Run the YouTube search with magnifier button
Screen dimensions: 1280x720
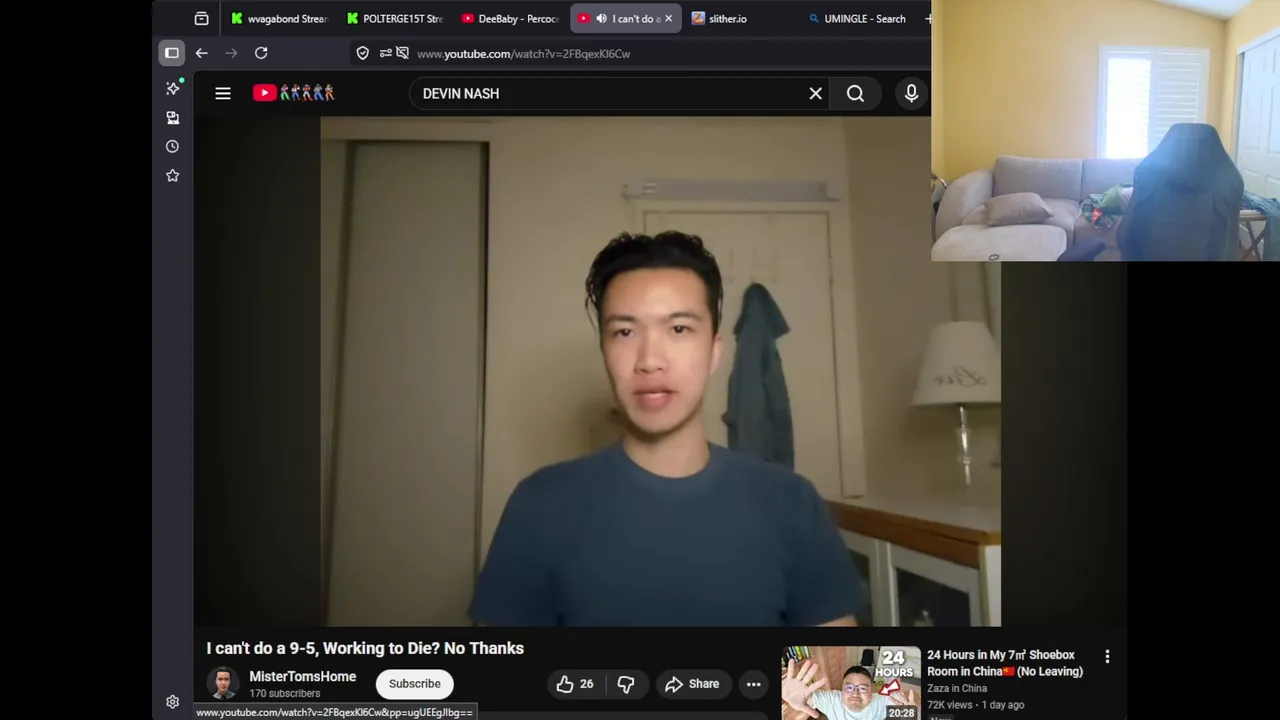click(x=855, y=93)
